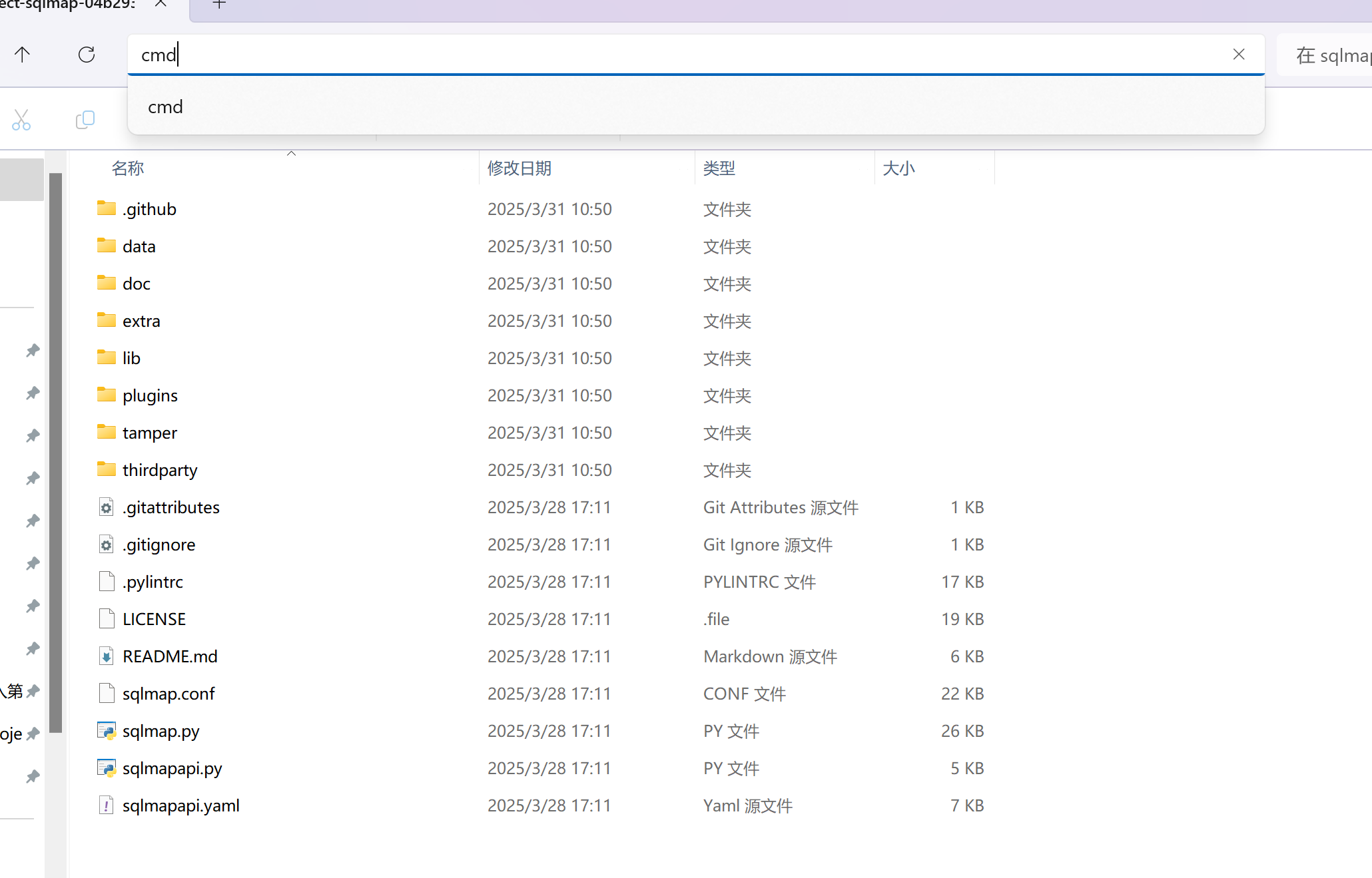Screen dimensions: 1372x878
Task: Sort files by 类型 column
Action: coord(719,168)
